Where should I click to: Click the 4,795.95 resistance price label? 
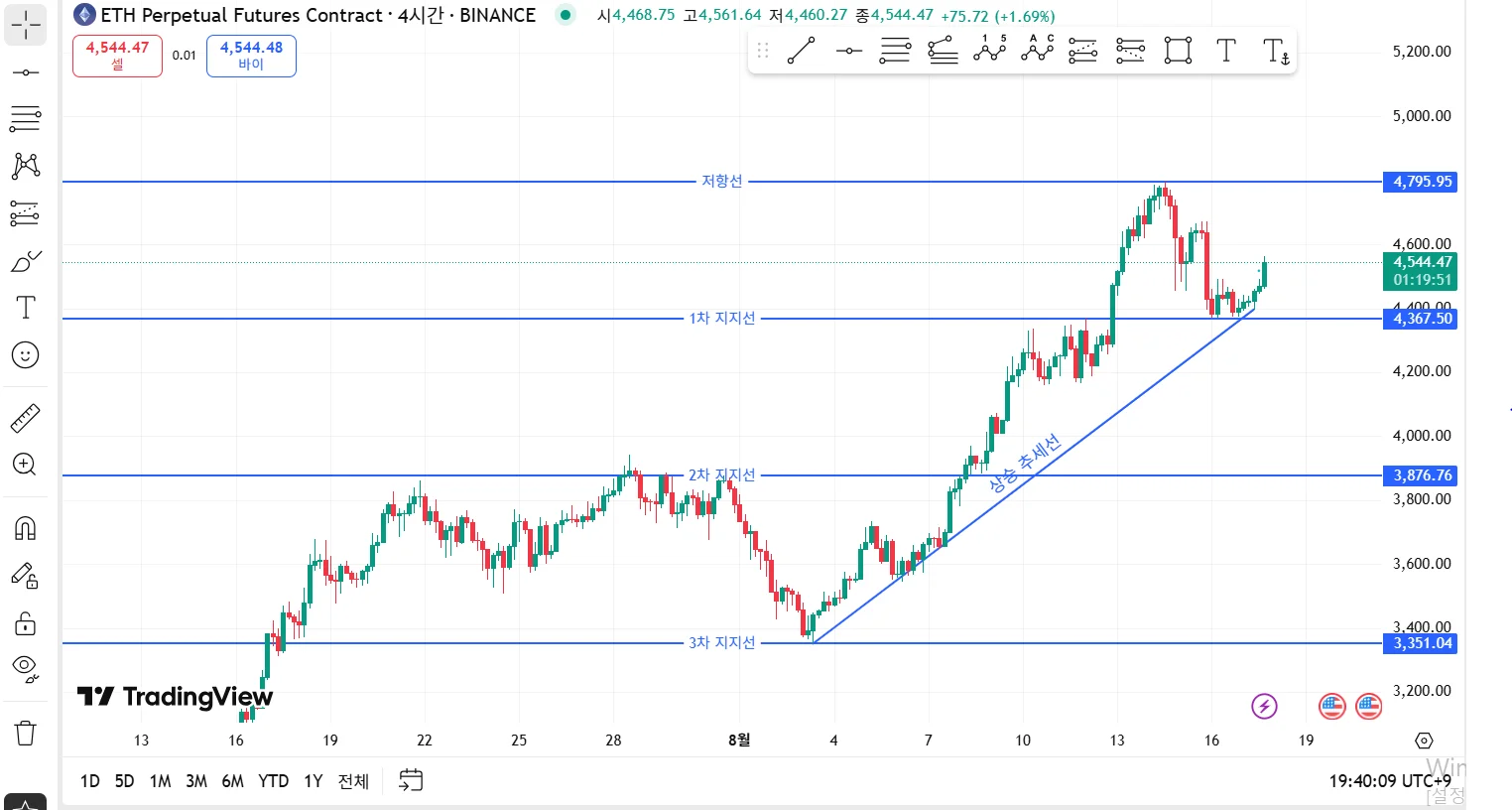click(x=1420, y=182)
